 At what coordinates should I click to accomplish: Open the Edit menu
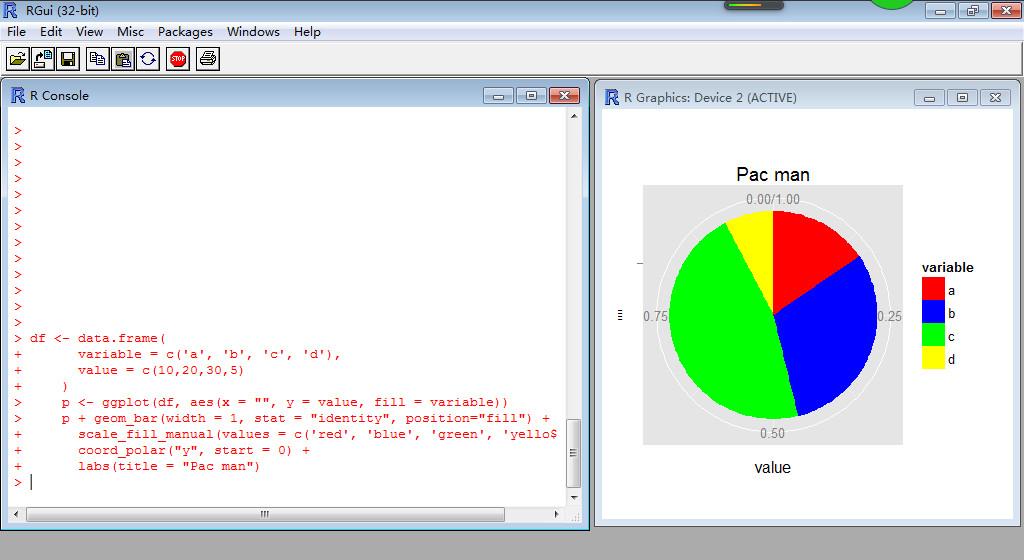click(x=51, y=31)
